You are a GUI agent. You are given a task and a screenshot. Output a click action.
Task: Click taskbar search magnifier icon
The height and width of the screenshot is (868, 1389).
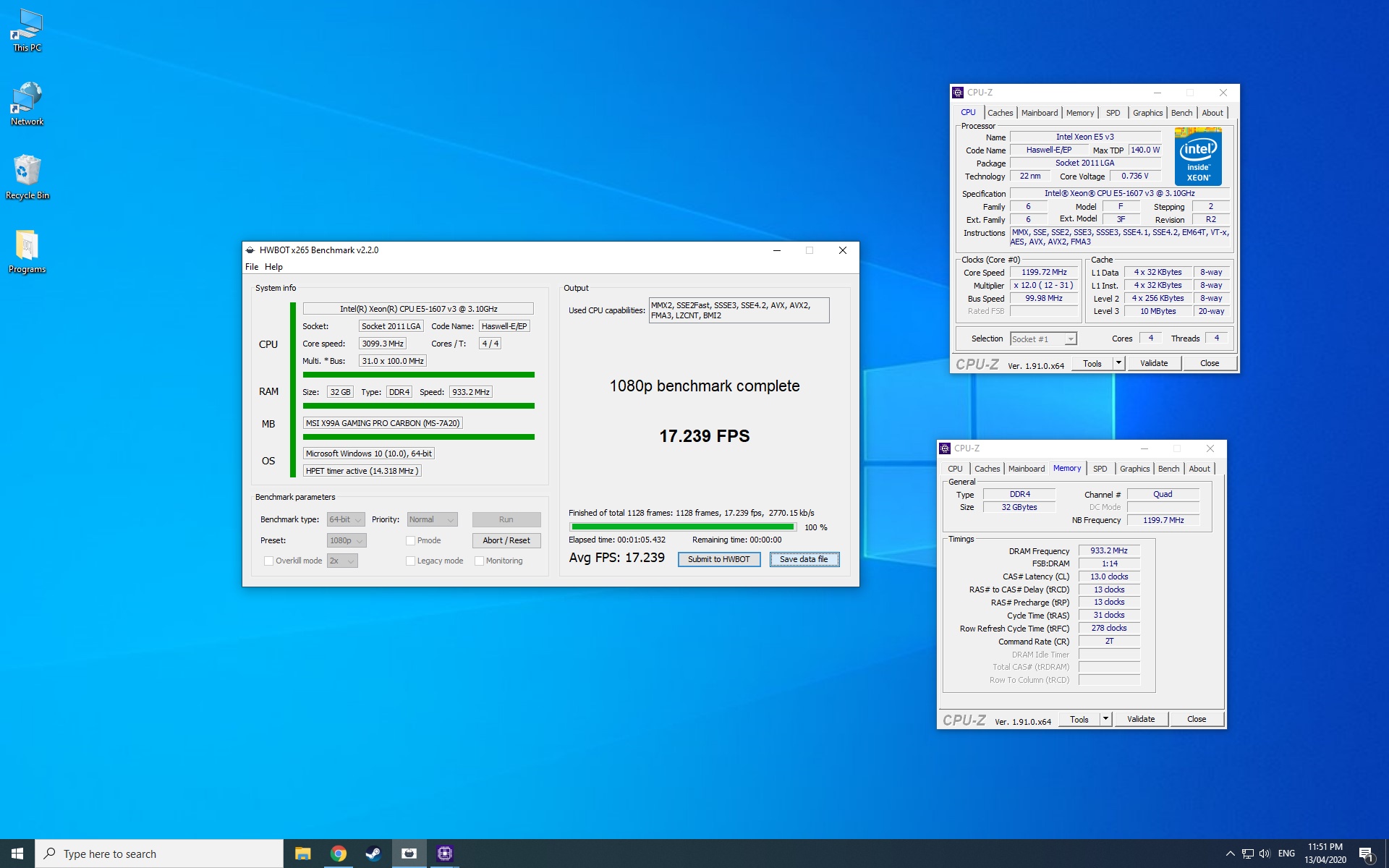pos(50,854)
